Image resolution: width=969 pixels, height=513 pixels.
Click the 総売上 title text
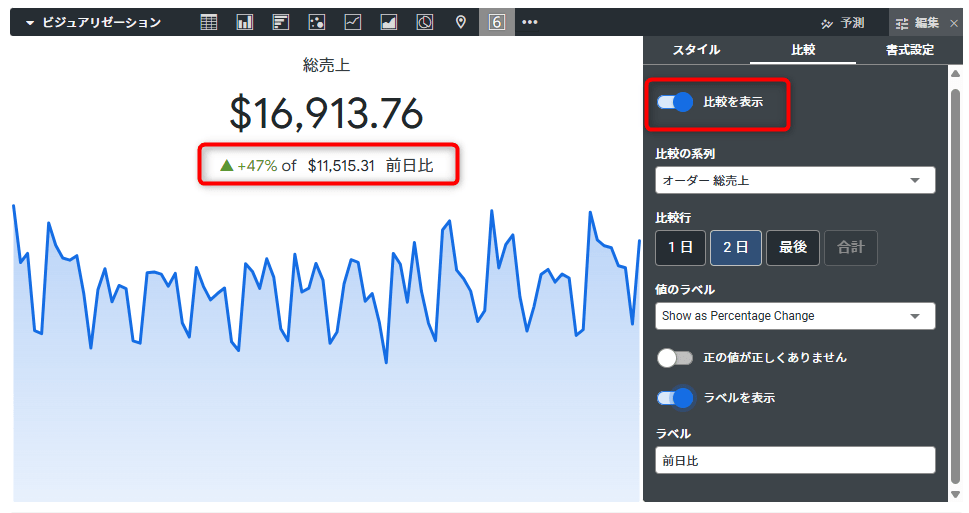[326, 65]
